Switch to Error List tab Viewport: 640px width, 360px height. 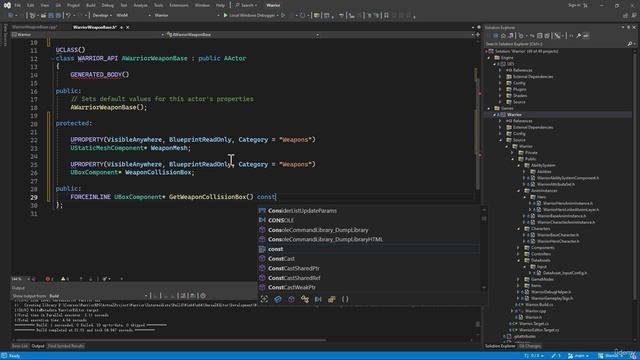point(20,346)
